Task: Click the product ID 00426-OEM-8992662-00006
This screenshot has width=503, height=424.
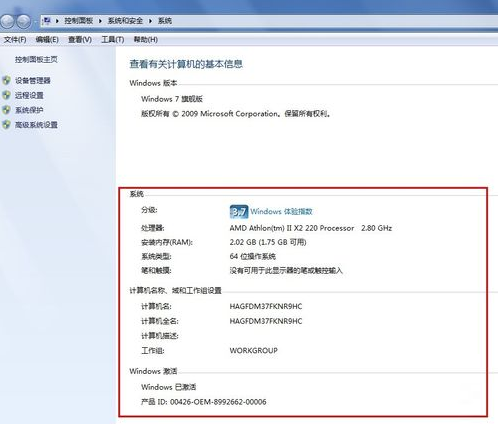Action: pyautogui.click(x=204, y=402)
